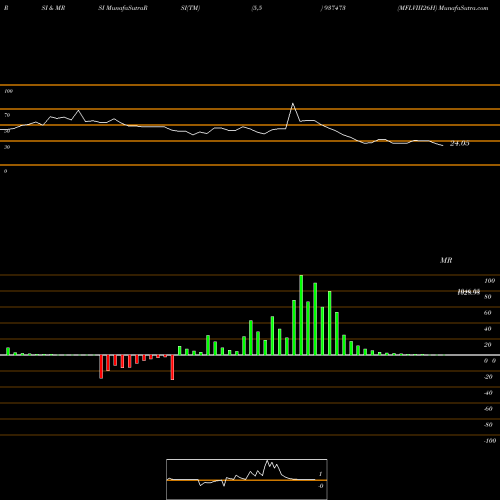Select the tallest green MR histogram bar
Screen dimensions: 500x500
click(x=301, y=315)
